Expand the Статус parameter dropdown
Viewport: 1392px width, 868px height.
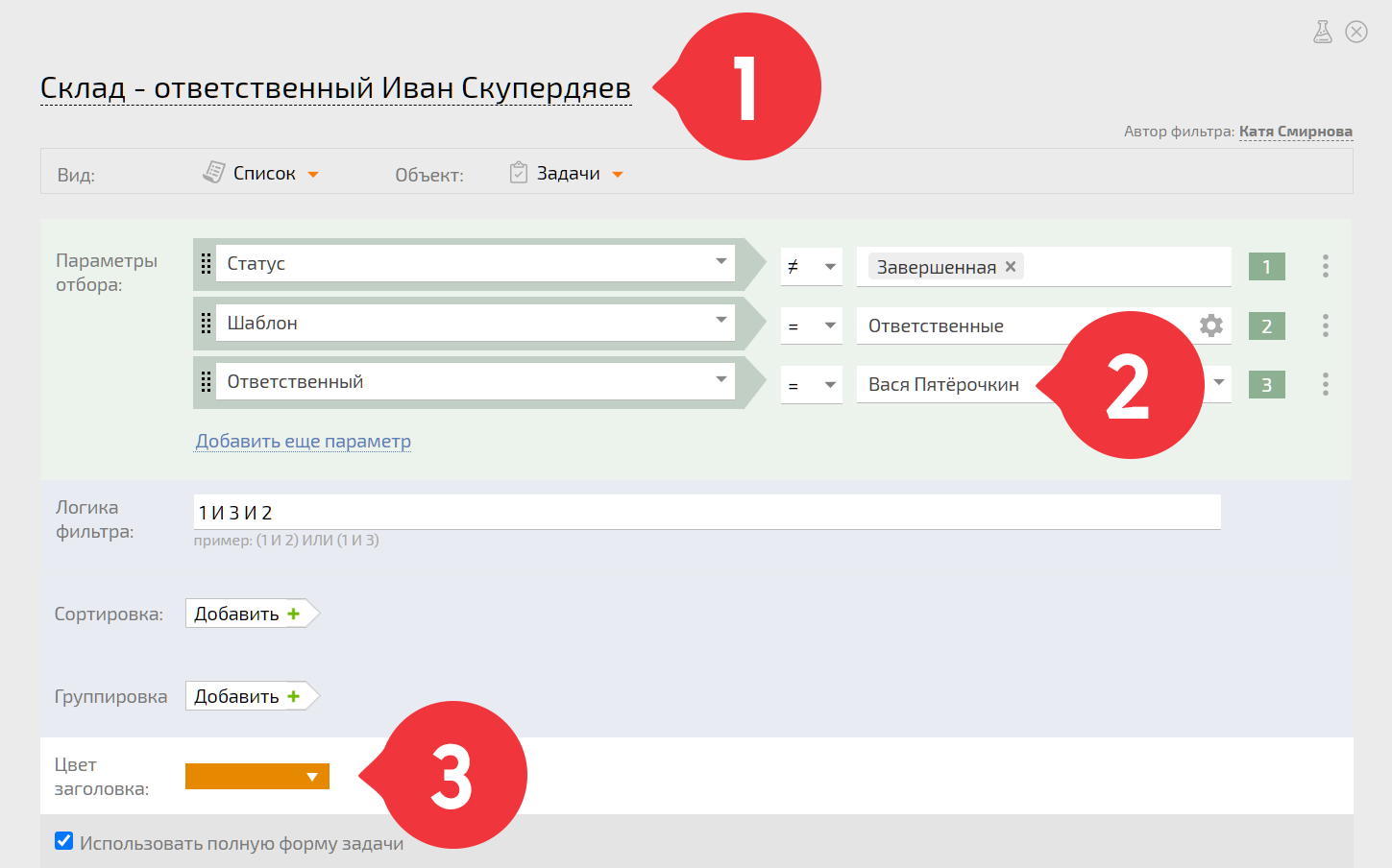click(720, 262)
